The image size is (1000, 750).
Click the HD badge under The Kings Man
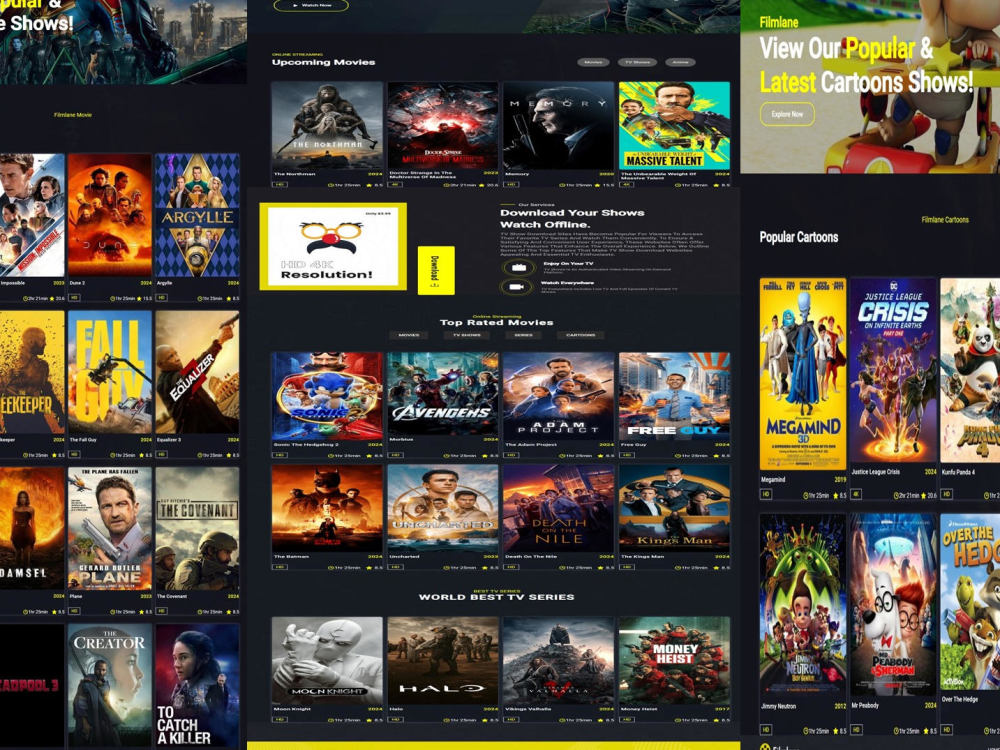click(627, 566)
